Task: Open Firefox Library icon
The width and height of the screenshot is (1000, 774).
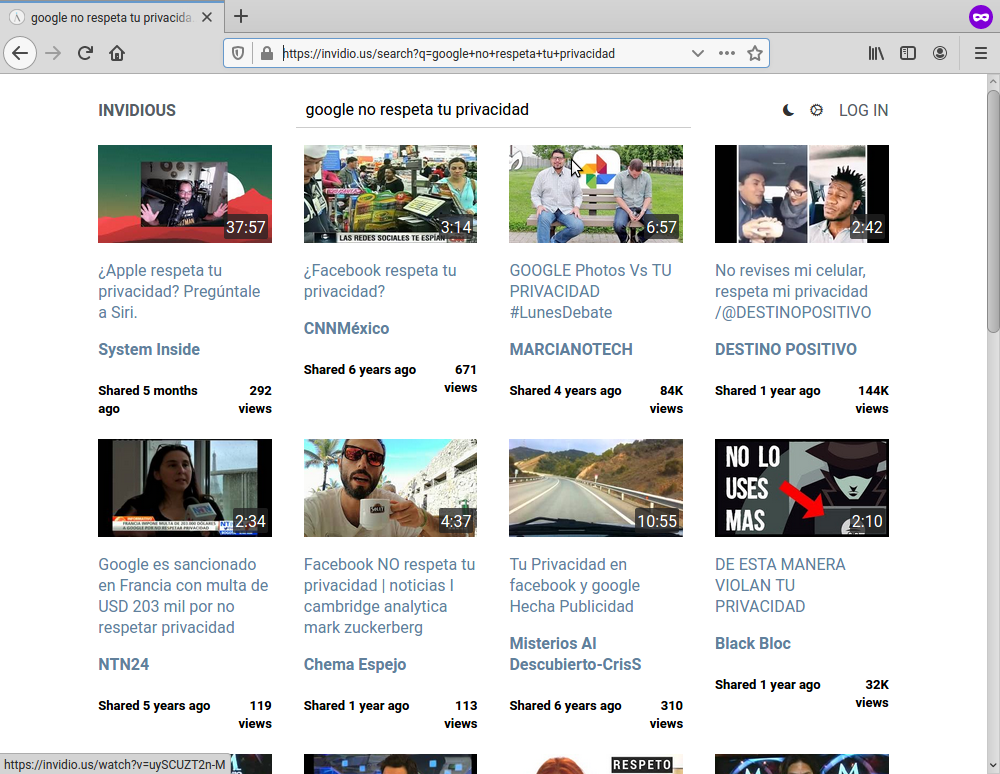Action: click(x=876, y=53)
